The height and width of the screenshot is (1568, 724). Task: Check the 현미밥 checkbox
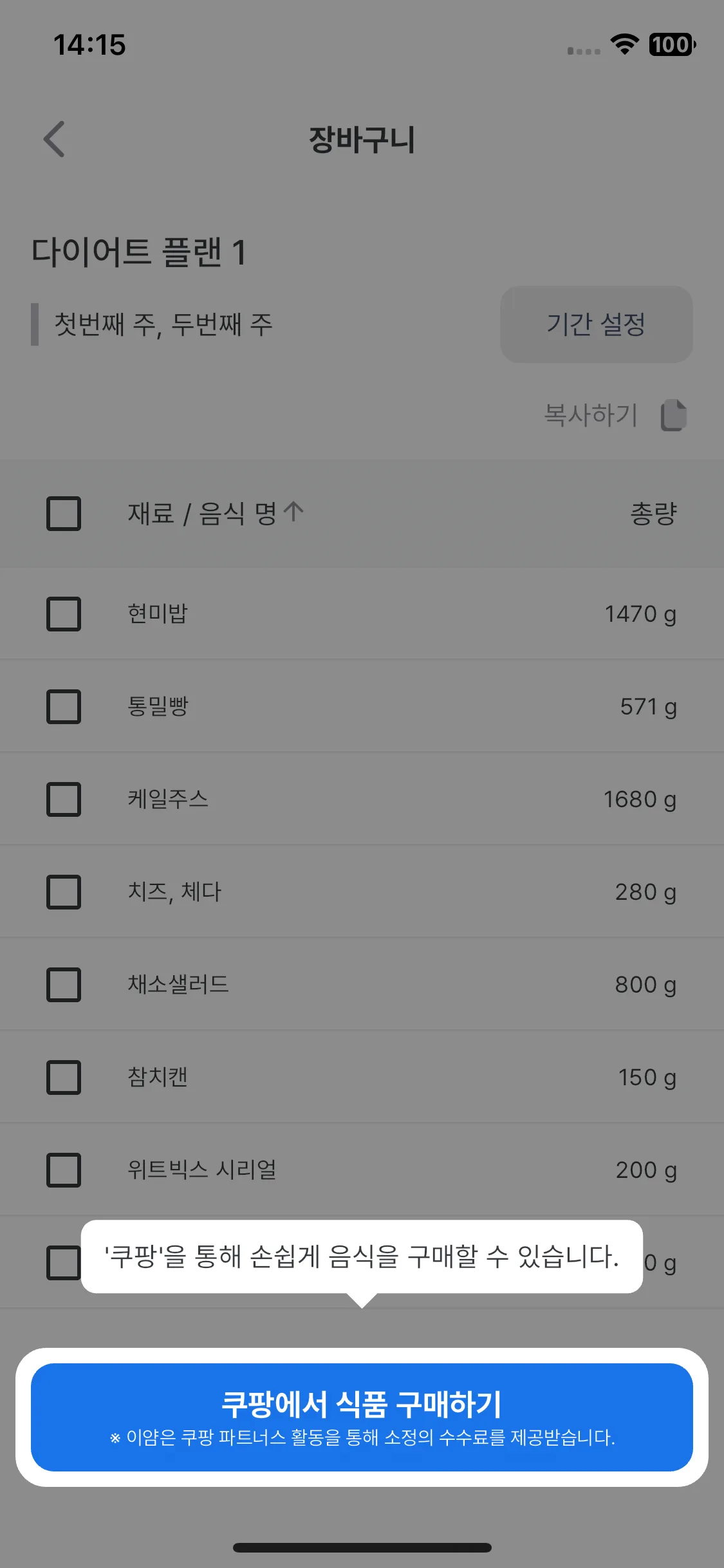(64, 614)
